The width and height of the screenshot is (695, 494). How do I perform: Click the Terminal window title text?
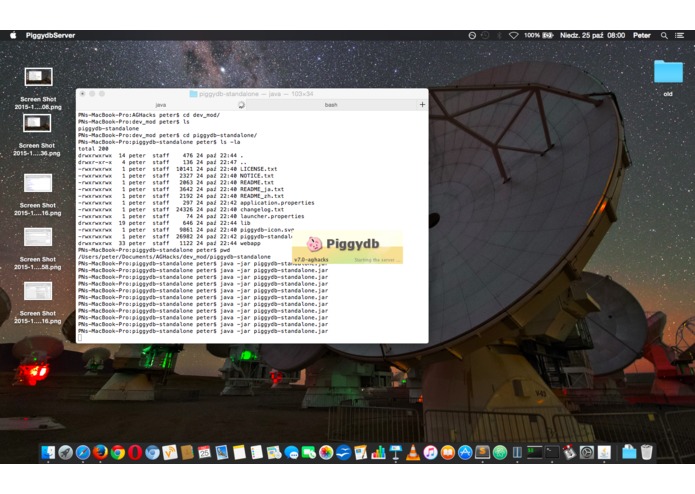click(256, 94)
